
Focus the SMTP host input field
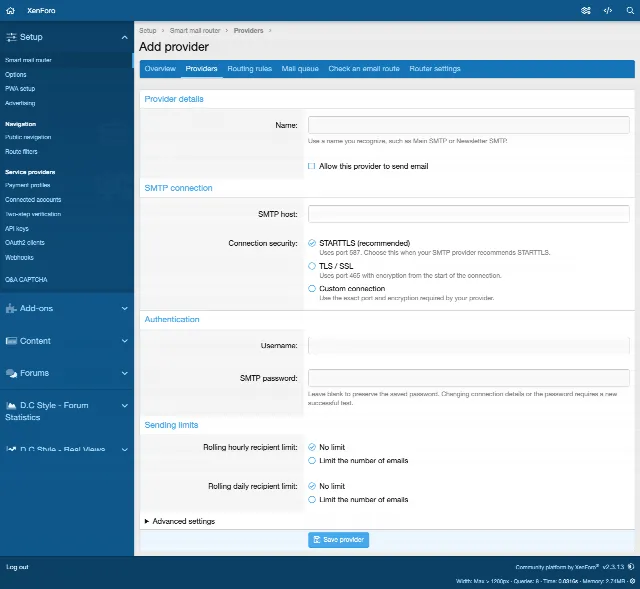[469, 214]
